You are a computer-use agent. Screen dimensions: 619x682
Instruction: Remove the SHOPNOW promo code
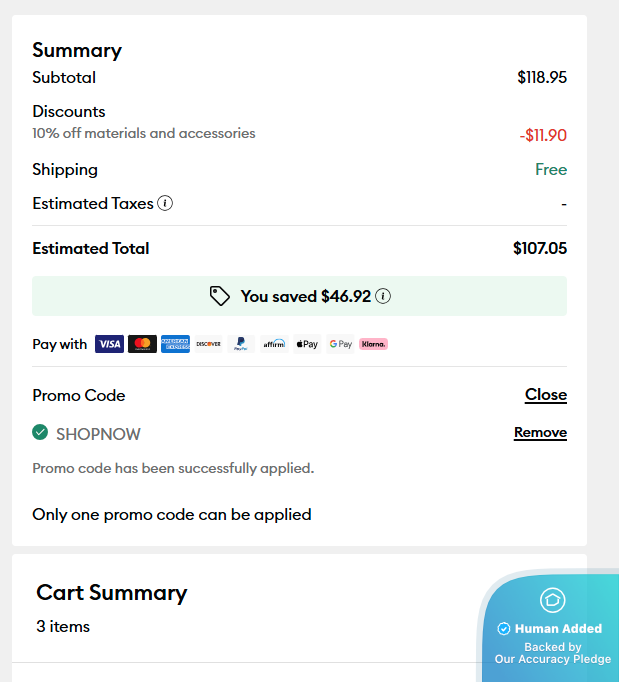point(540,433)
